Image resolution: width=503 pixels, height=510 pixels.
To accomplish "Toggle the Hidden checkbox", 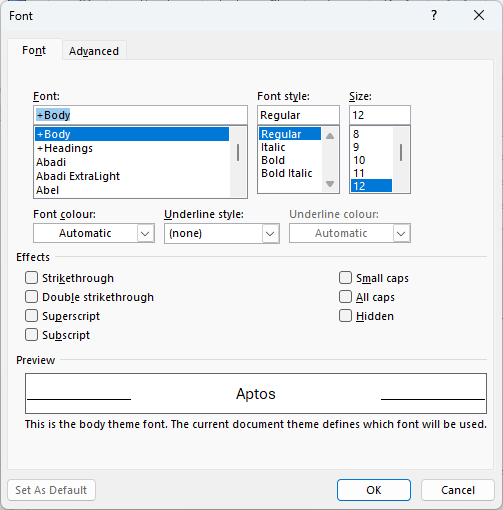I will tap(345, 316).
